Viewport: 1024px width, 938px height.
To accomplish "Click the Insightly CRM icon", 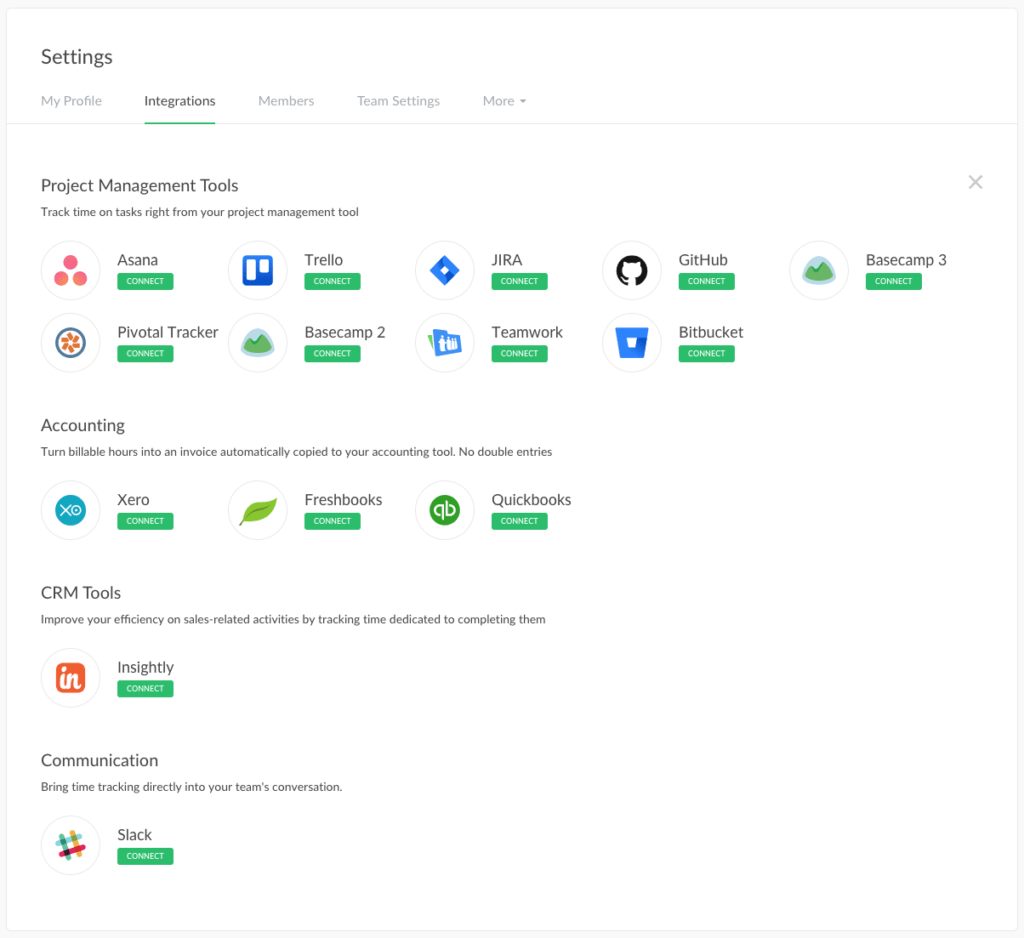I will tap(70, 677).
